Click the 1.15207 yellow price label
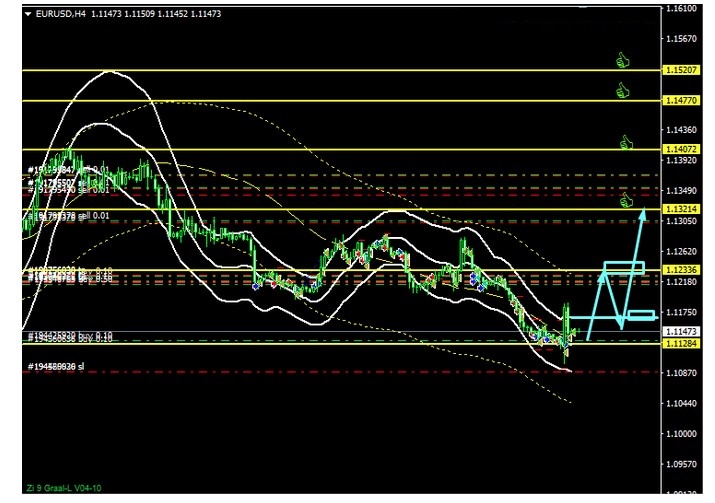The width and height of the screenshot is (715, 503). [x=678, y=70]
